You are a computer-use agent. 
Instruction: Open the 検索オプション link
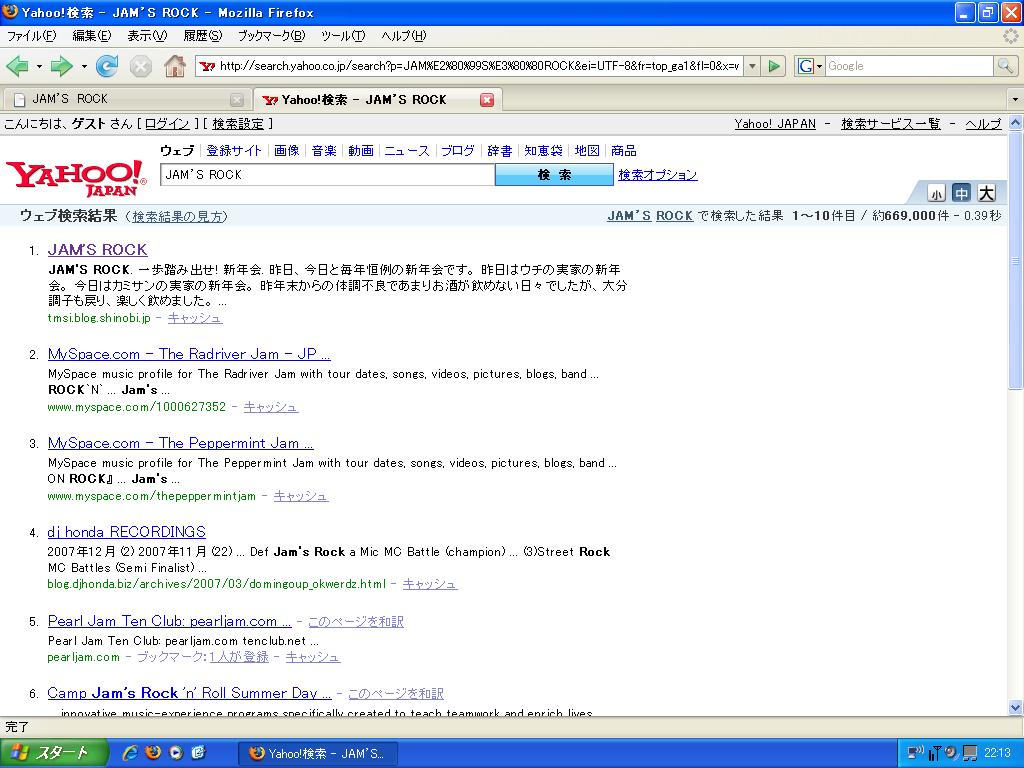click(658, 175)
